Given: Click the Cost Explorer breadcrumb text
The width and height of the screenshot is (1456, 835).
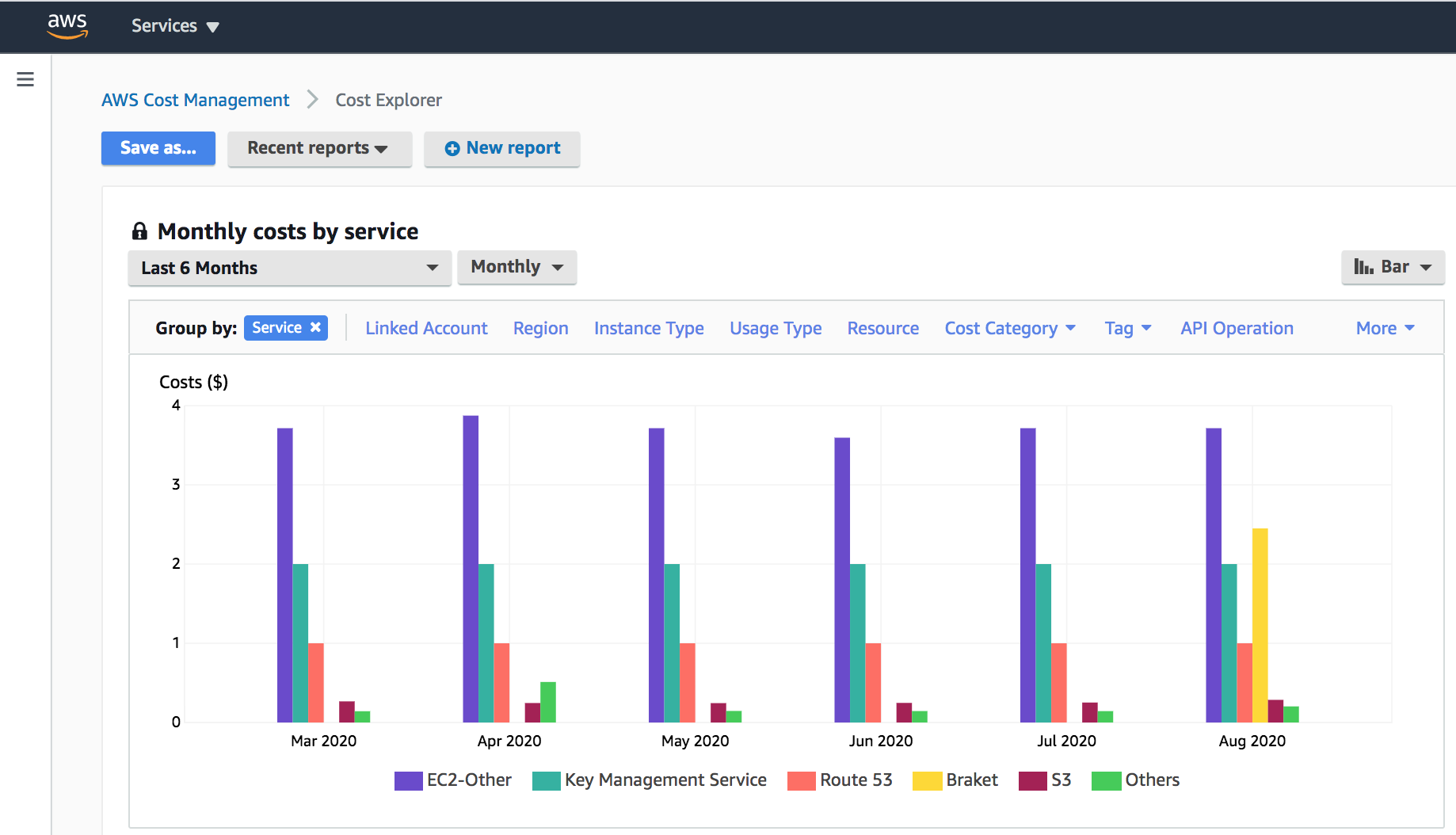Looking at the screenshot, I should tap(388, 100).
